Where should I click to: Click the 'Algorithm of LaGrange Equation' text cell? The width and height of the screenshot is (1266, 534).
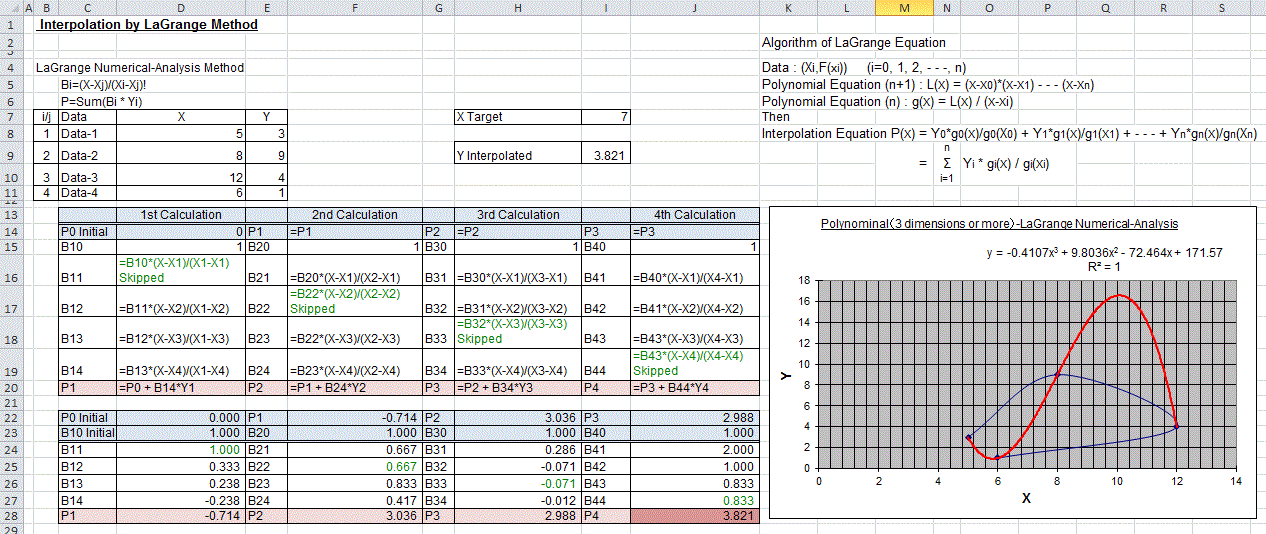coord(853,43)
